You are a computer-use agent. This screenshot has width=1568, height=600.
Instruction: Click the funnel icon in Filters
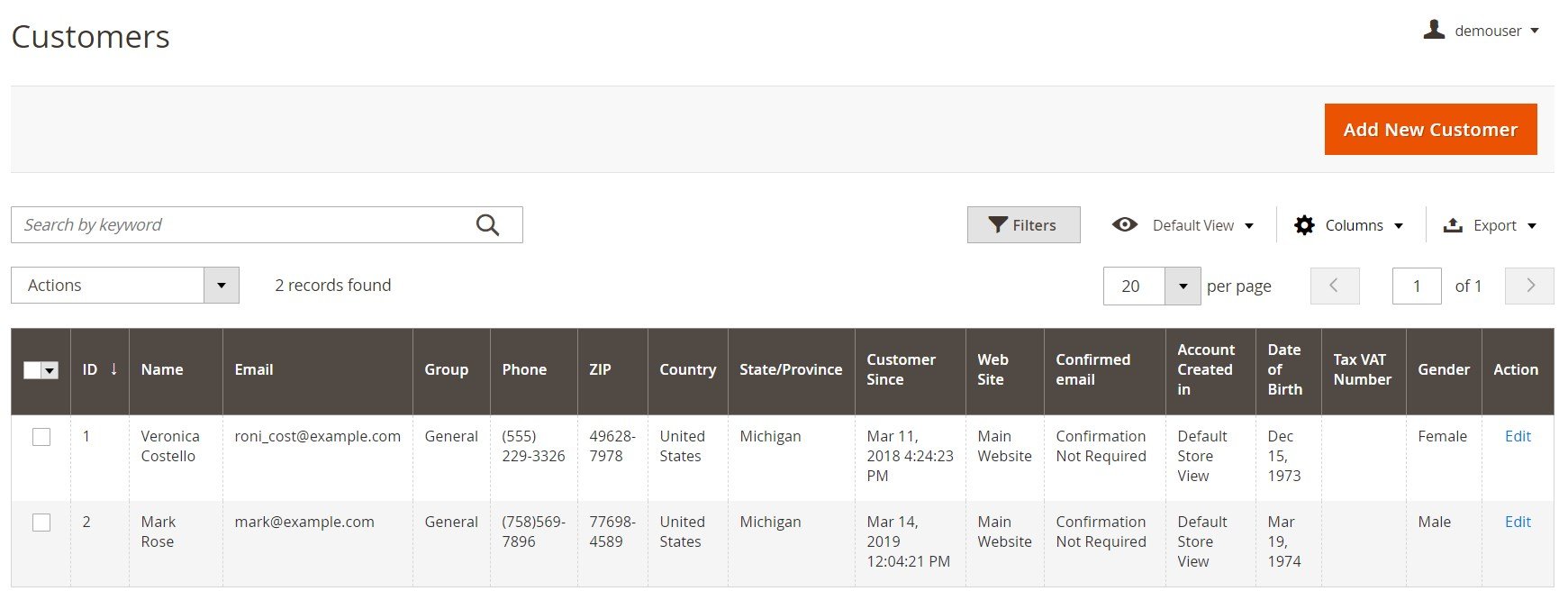(x=997, y=225)
